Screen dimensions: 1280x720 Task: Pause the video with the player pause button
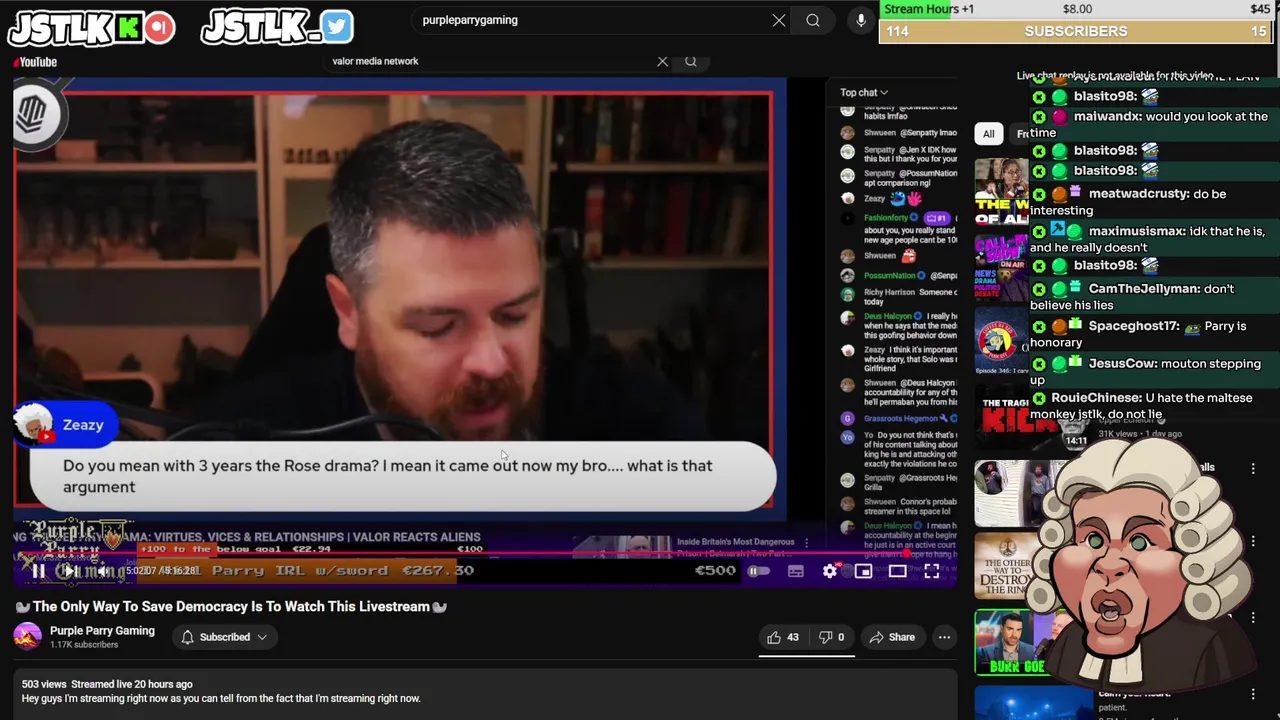coord(38,571)
